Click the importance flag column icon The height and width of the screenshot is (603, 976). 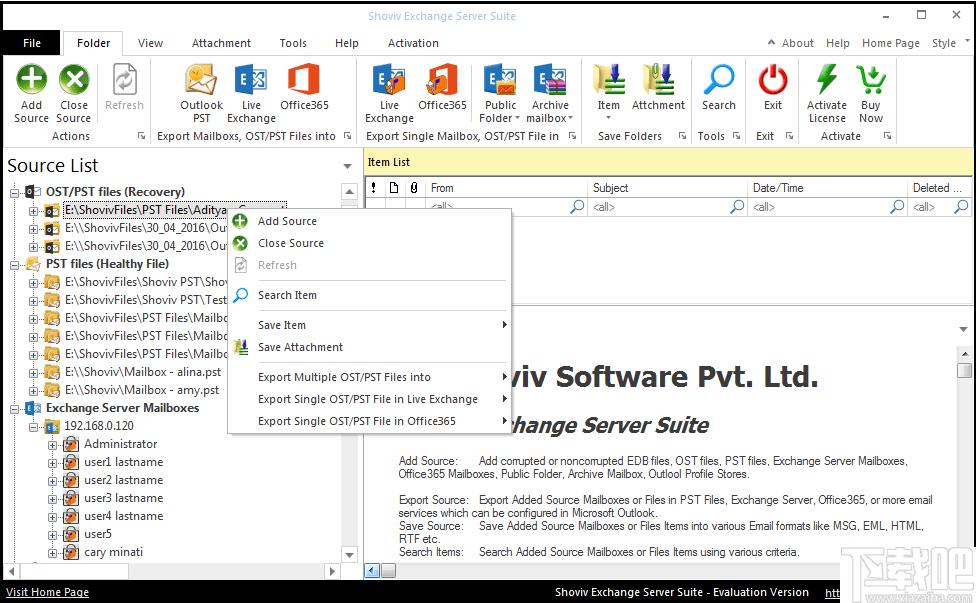[x=373, y=187]
